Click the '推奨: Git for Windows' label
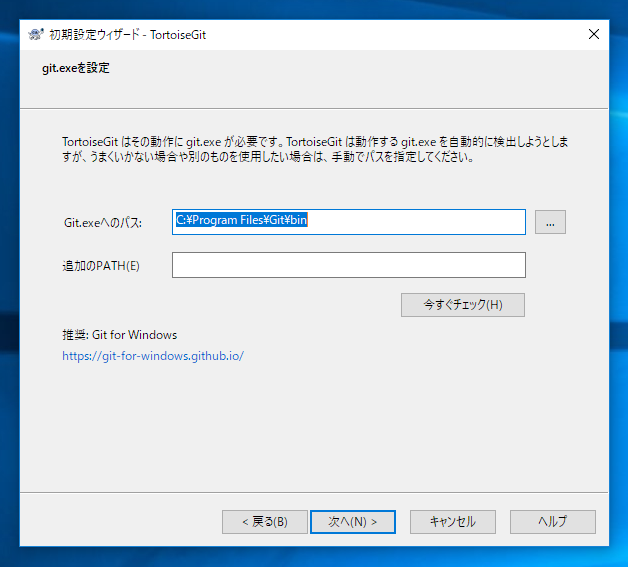 [x=119, y=335]
